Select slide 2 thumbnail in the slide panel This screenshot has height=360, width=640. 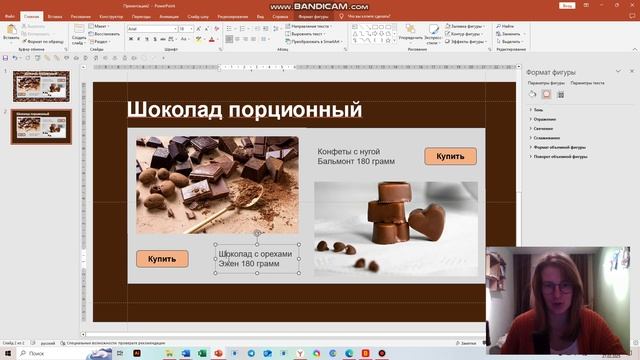coord(41,127)
